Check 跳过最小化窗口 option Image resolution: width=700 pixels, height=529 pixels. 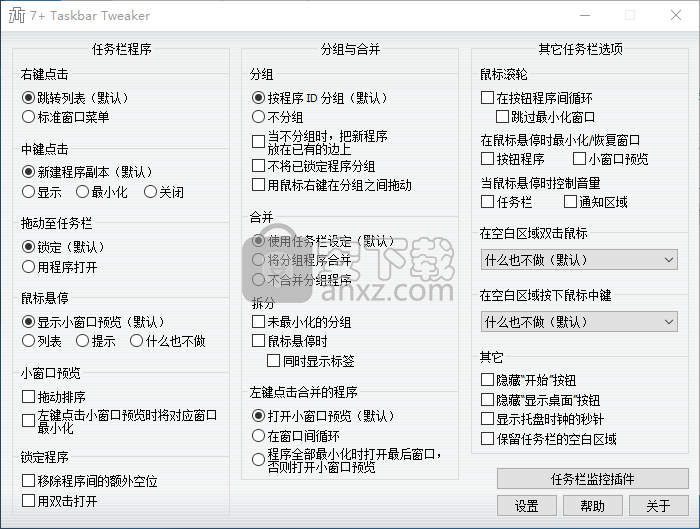[x=546, y=117]
